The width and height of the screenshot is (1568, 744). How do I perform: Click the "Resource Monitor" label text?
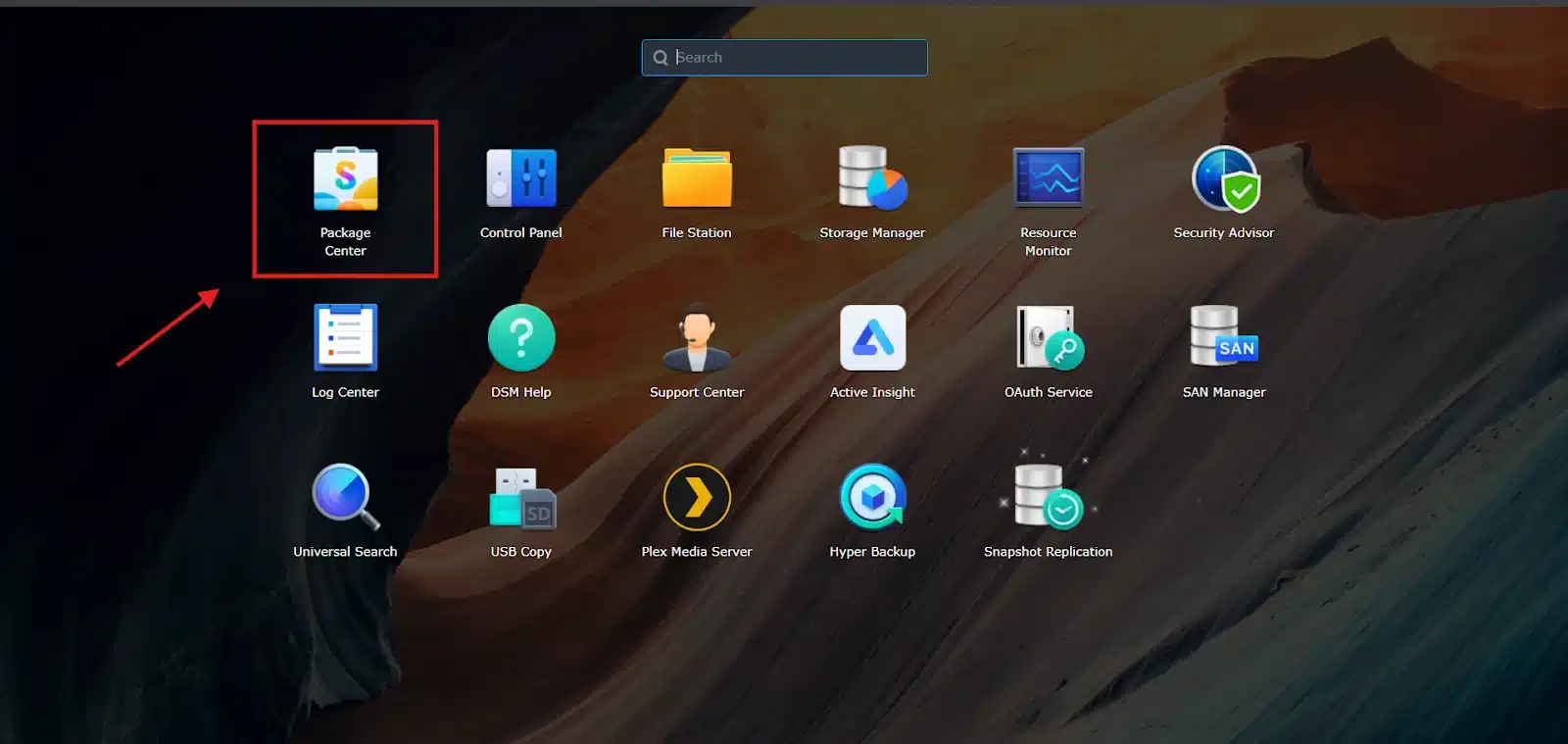click(1049, 241)
